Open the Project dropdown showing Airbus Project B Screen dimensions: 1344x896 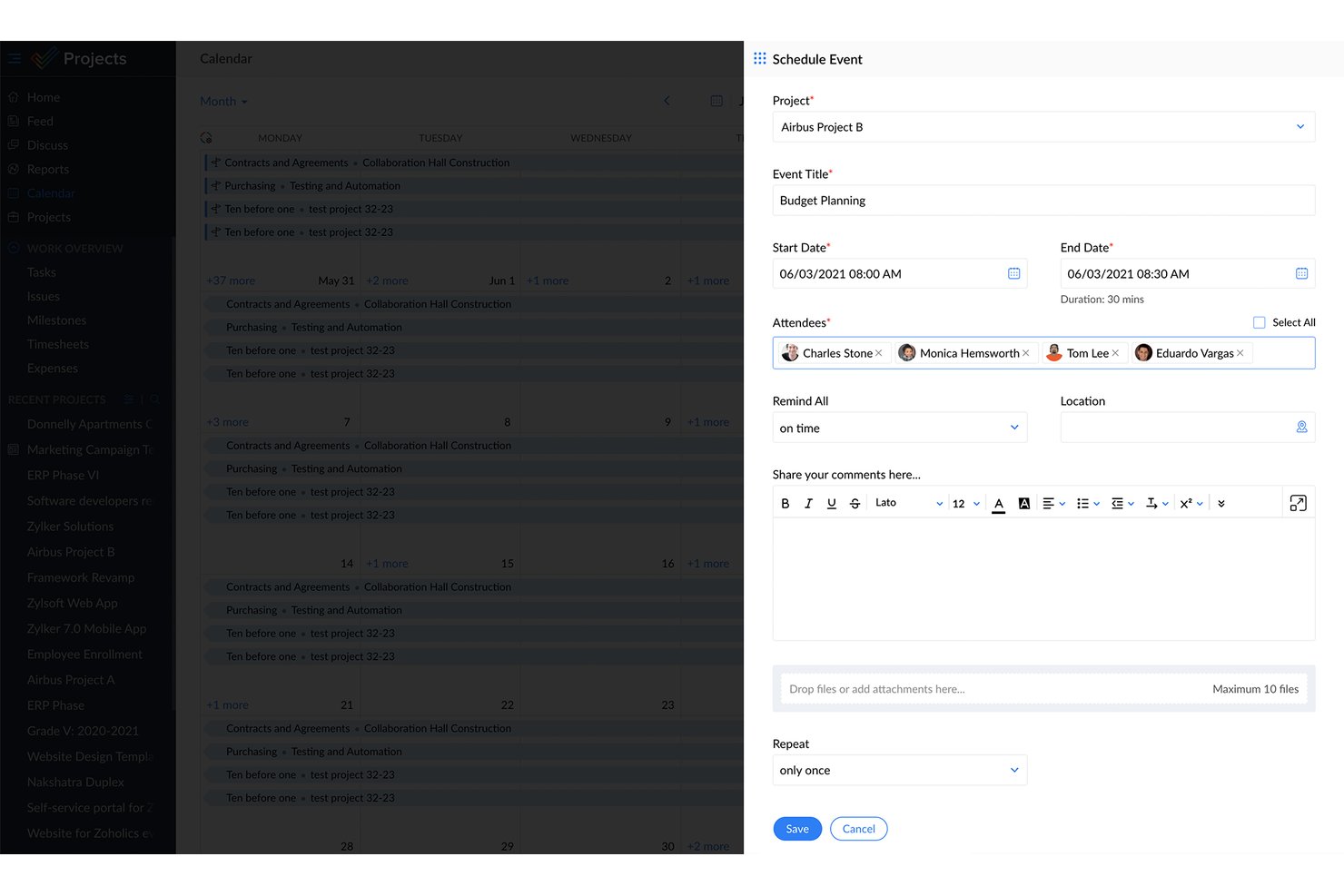[1043, 127]
